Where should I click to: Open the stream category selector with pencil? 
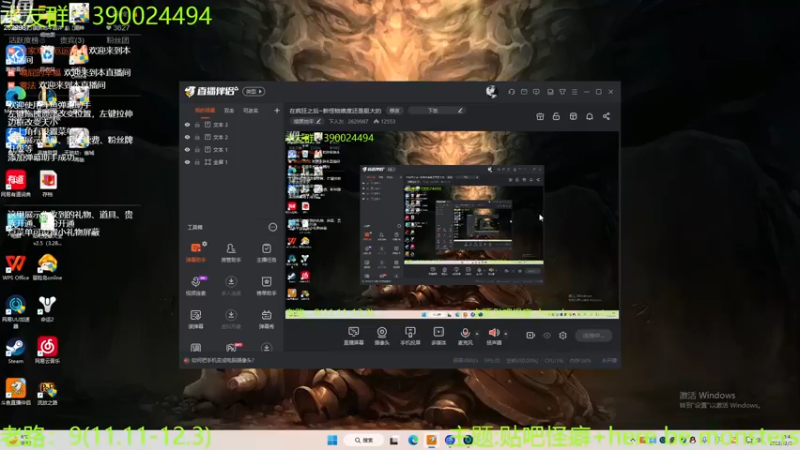pos(436,110)
